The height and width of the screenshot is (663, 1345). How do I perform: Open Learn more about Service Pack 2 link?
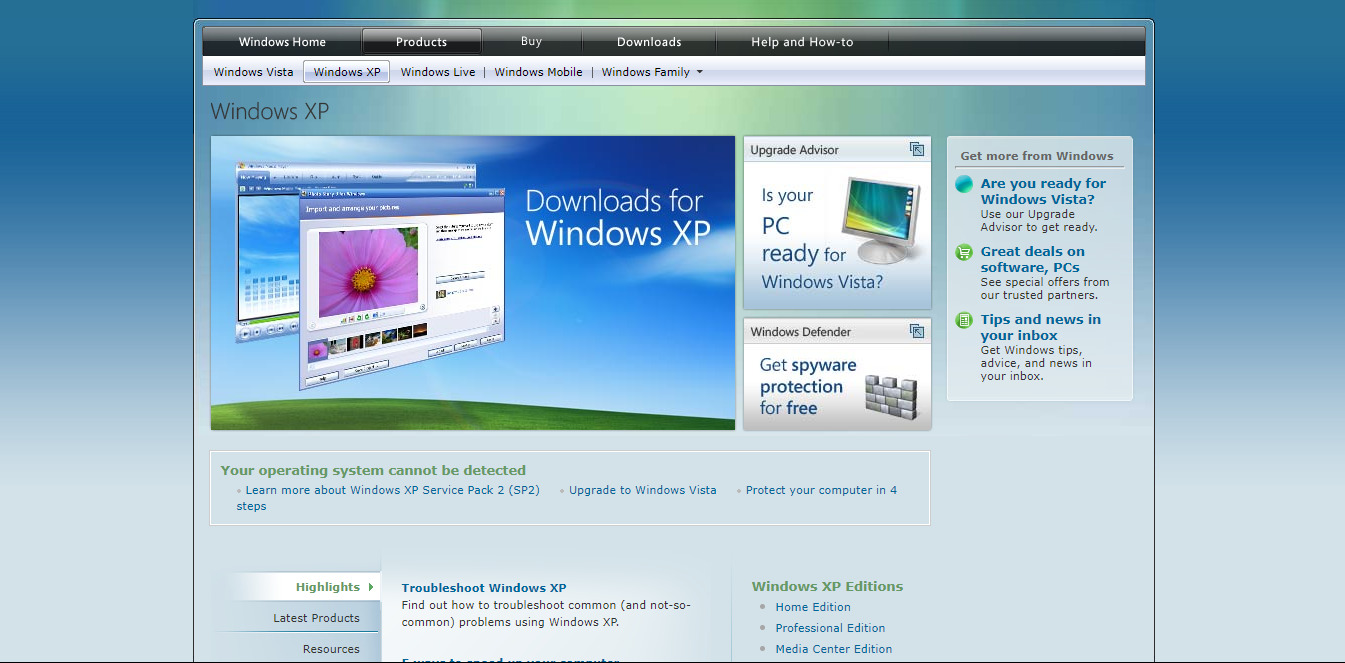[x=392, y=490]
